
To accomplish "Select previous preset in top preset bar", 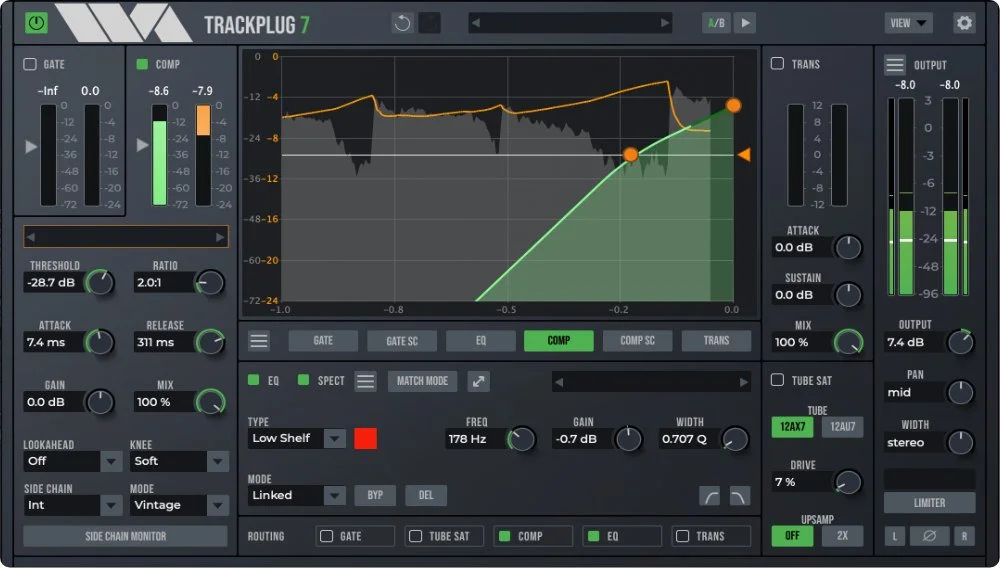I will [476, 24].
